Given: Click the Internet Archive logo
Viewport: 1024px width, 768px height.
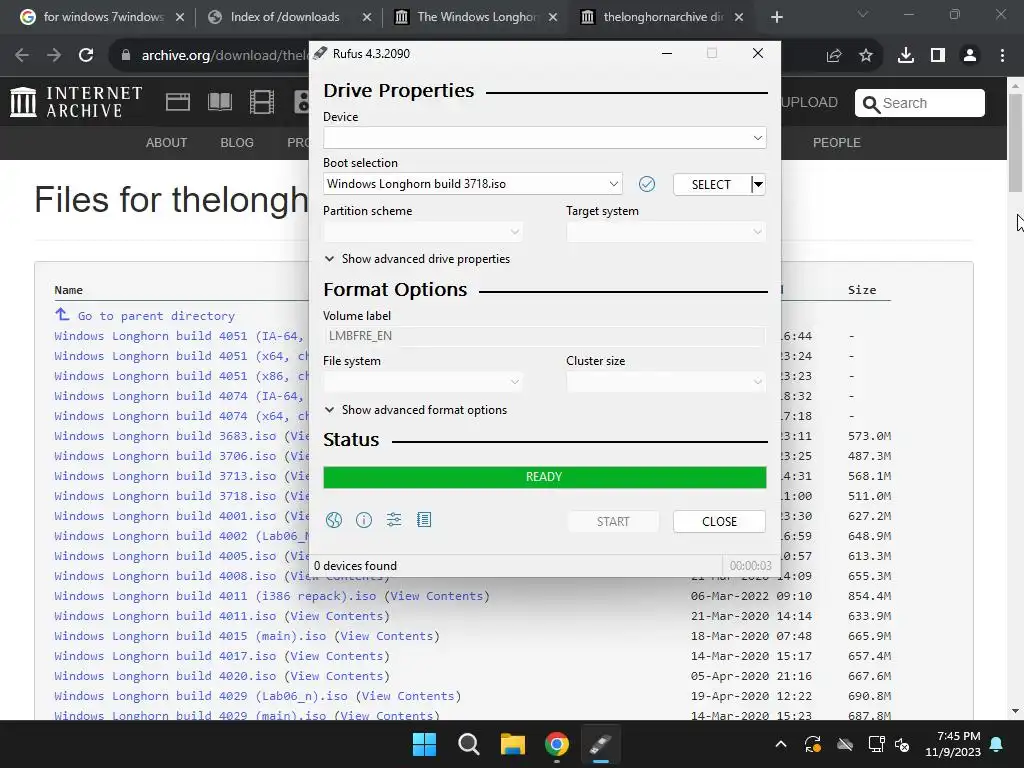Looking at the screenshot, I should pos(76,103).
